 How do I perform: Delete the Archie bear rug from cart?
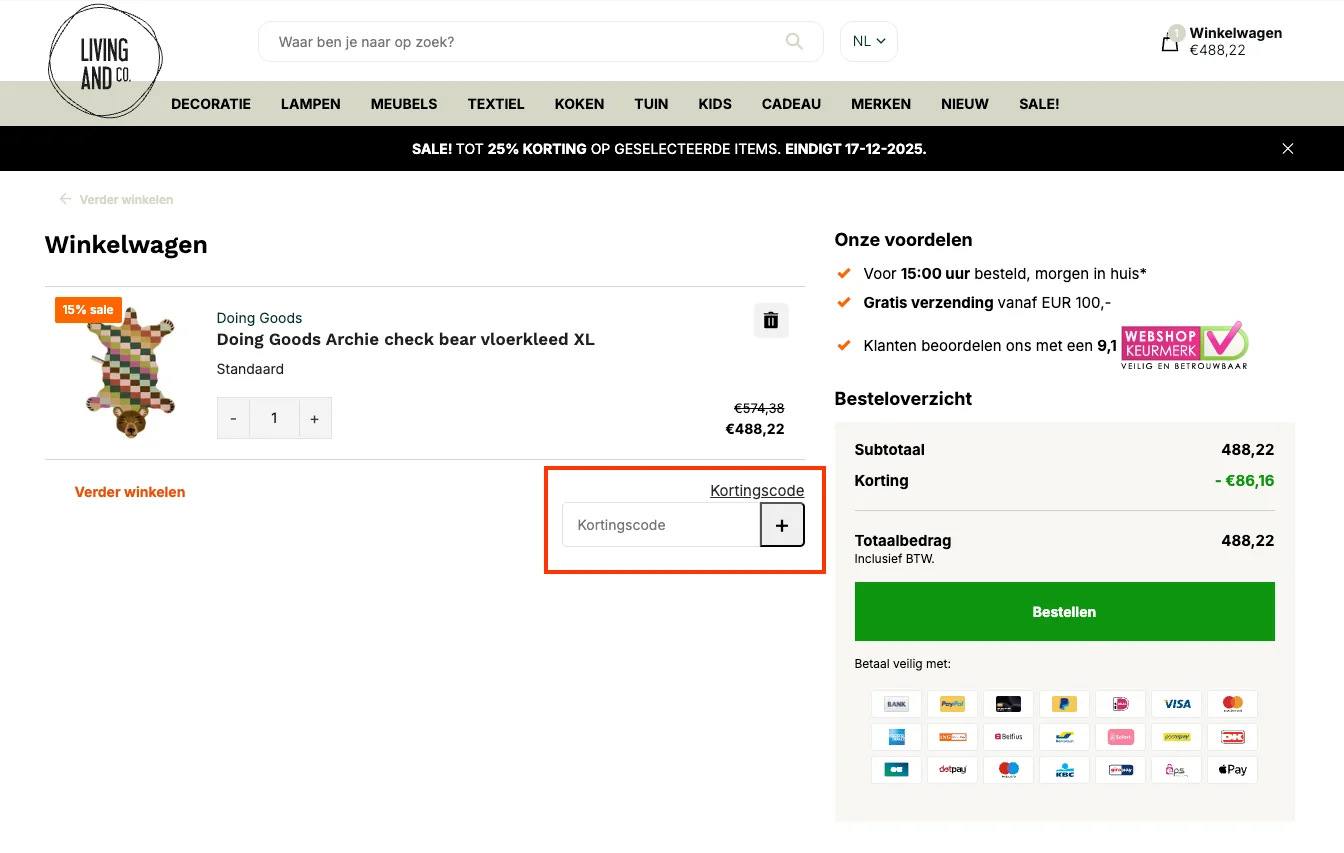tap(770, 320)
